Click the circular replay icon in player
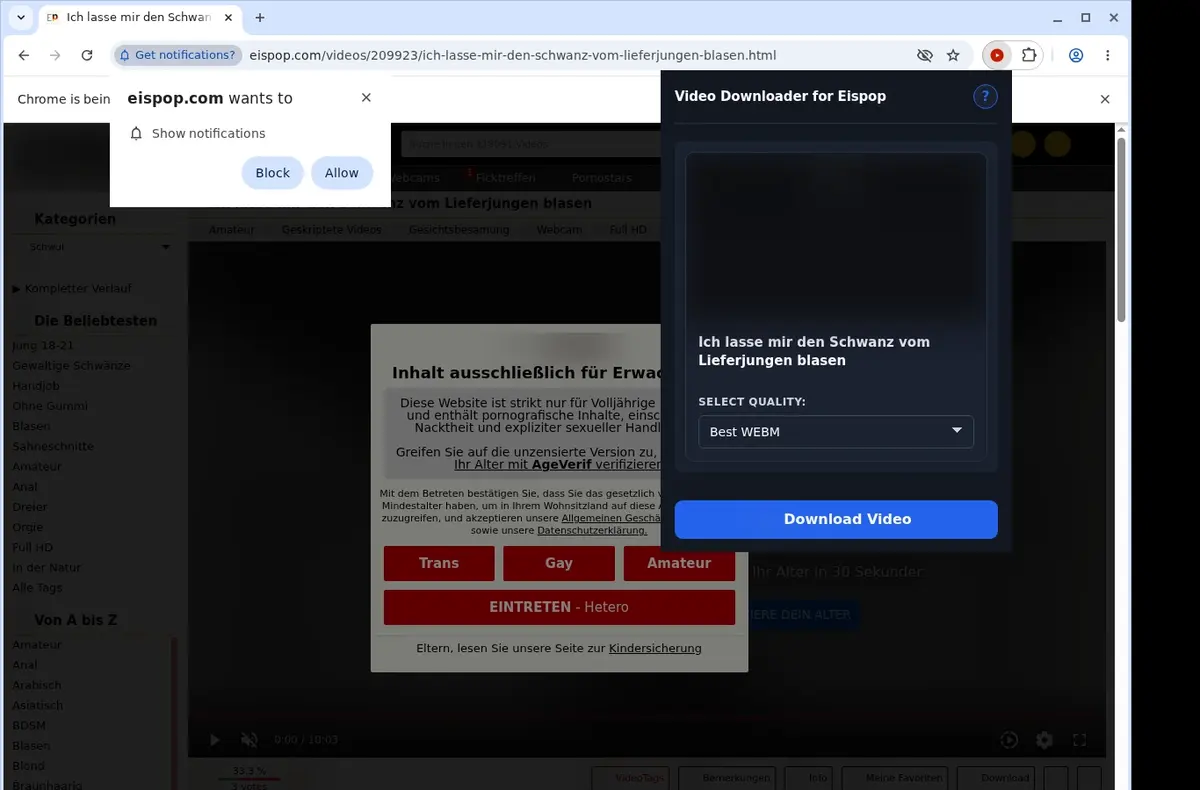The height and width of the screenshot is (790, 1200). pyautogui.click(x=1009, y=740)
